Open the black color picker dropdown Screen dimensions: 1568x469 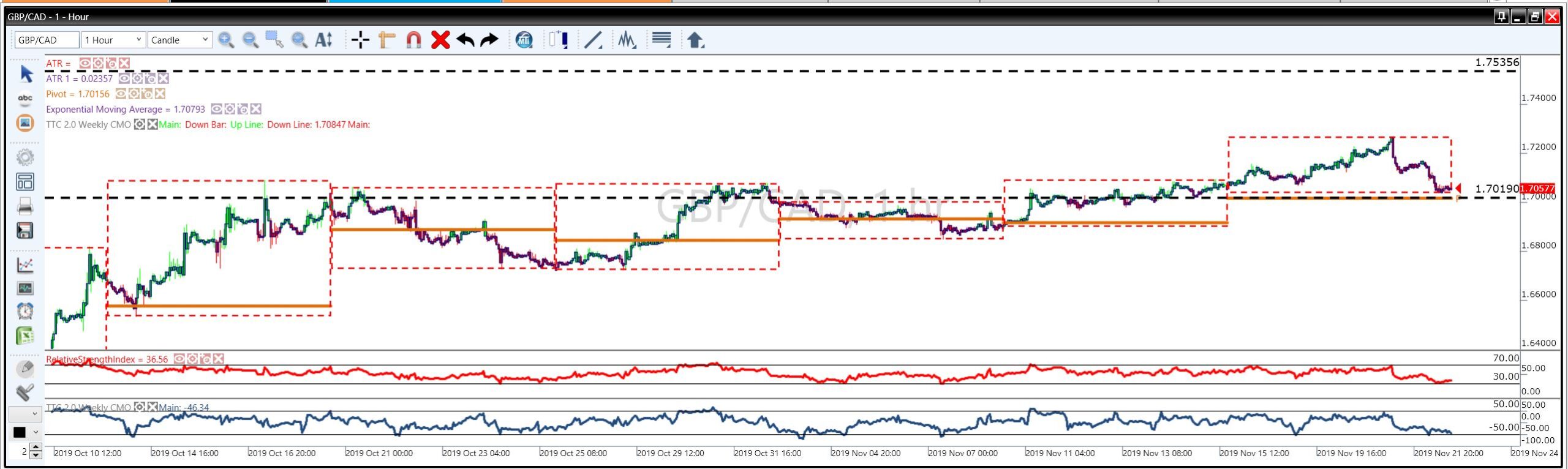(36, 432)
